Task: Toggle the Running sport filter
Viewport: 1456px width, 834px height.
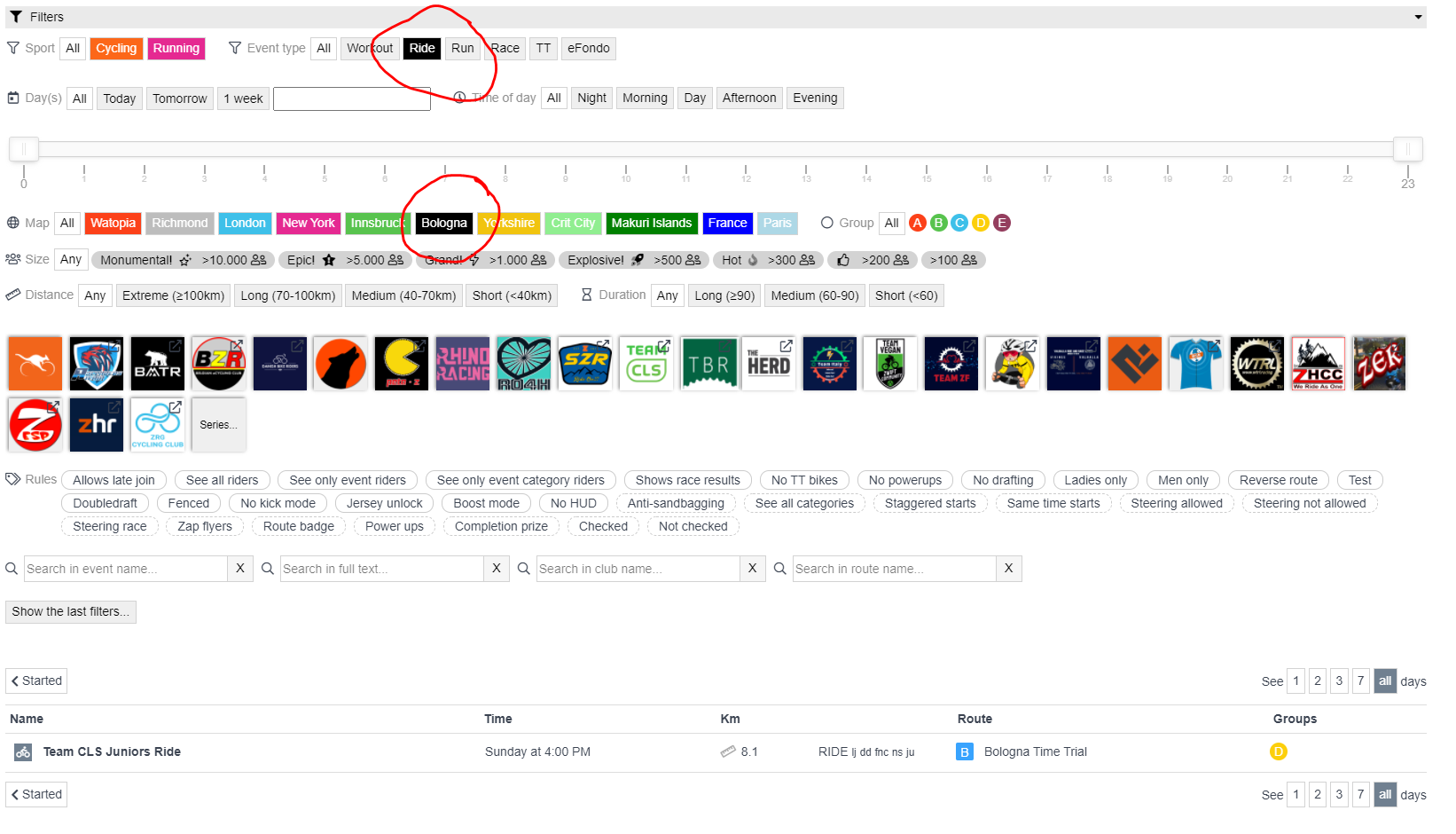Action: 176,48
